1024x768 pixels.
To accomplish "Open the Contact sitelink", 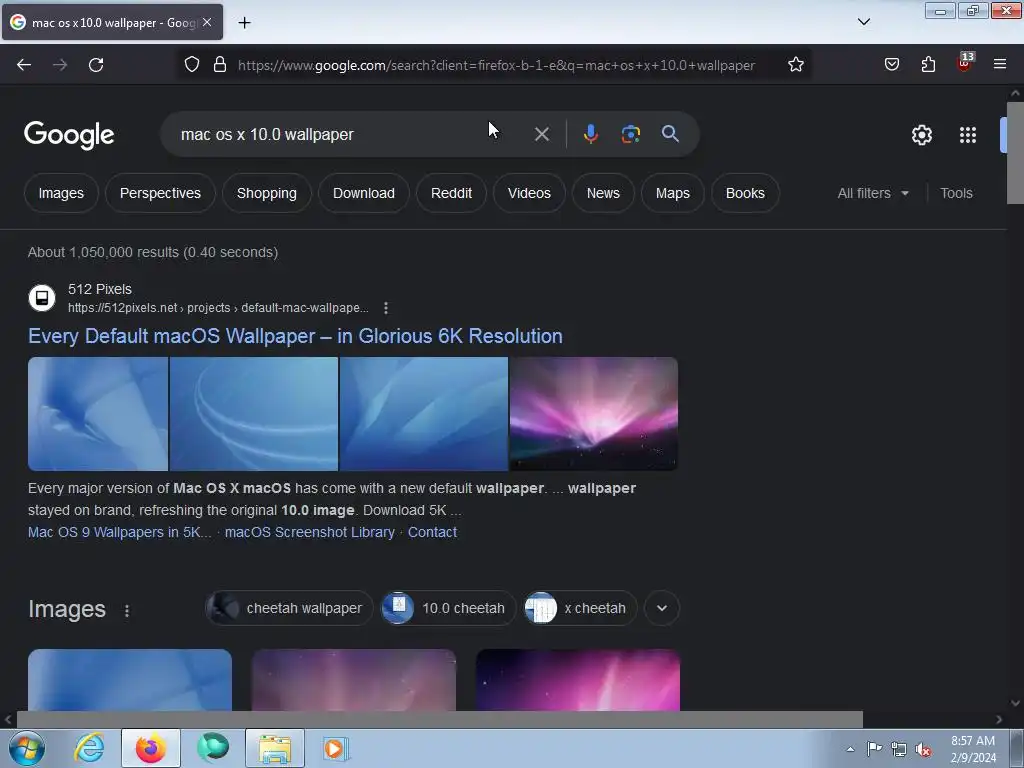I will point(432,532).
